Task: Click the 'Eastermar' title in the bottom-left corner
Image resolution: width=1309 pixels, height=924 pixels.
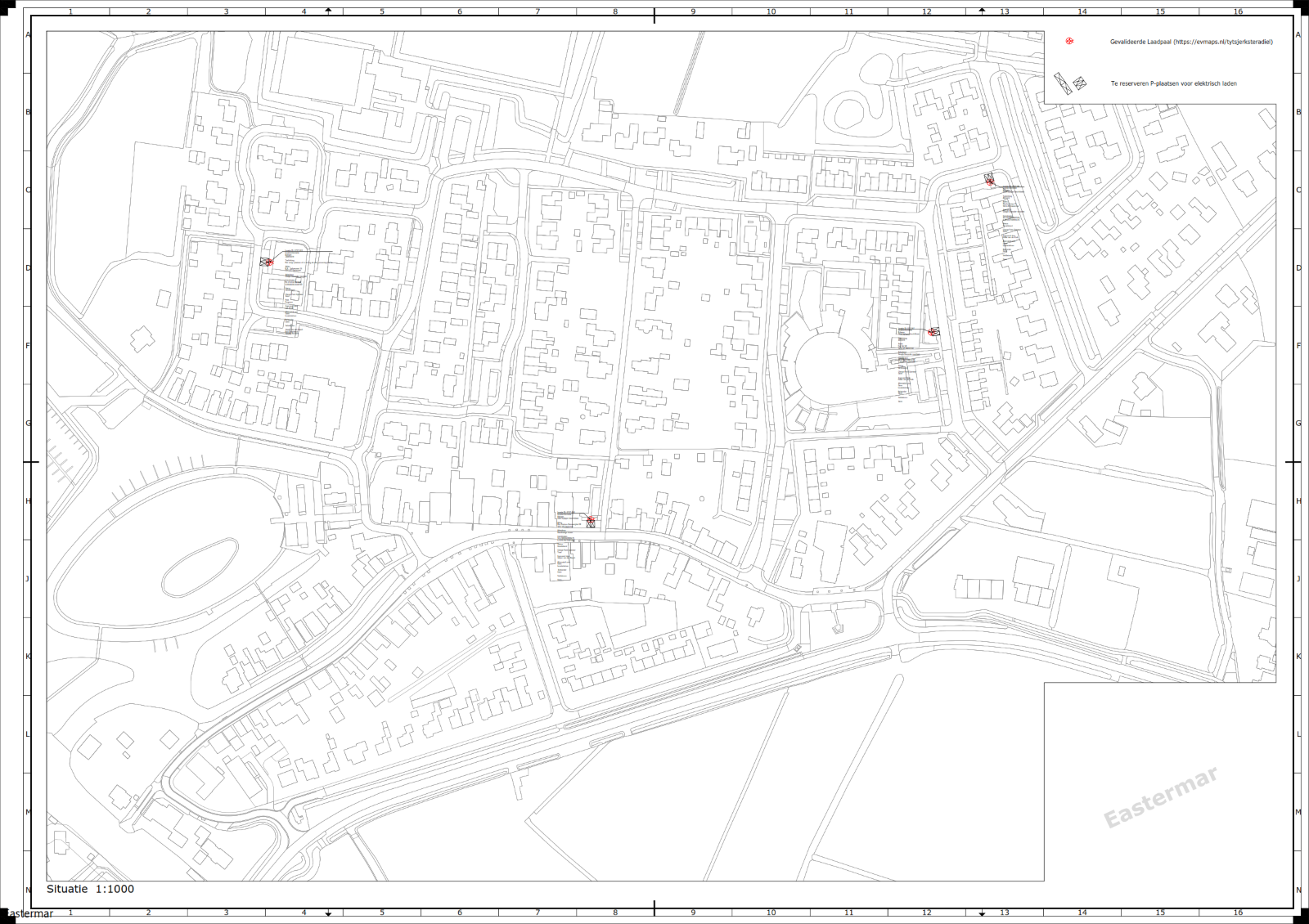Action: coord(29,913)
